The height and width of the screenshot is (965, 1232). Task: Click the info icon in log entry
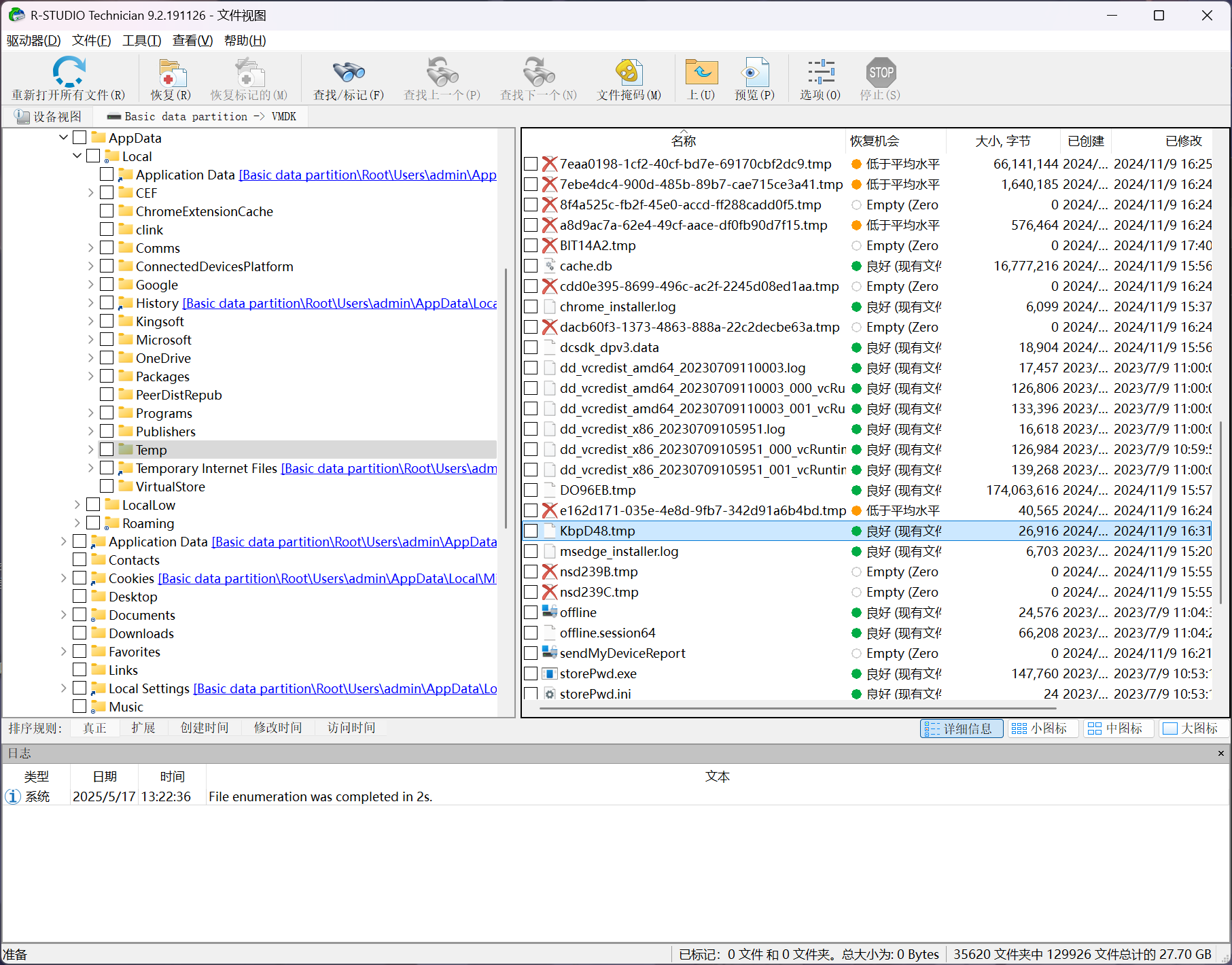pos(13,796)
